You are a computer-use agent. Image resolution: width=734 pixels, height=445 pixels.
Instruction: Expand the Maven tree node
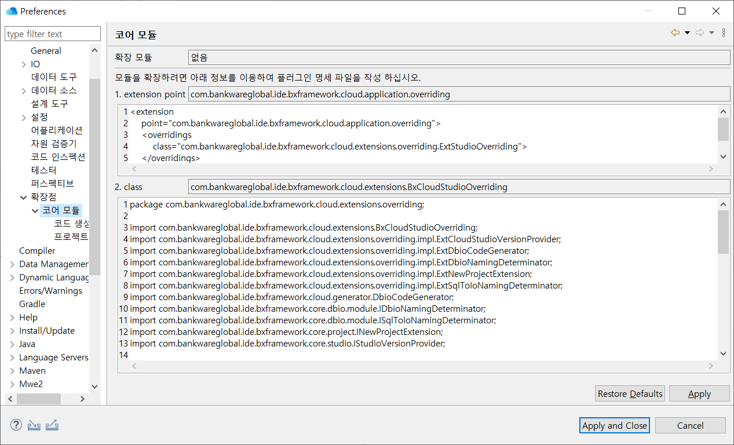click(x=12, y=371)
